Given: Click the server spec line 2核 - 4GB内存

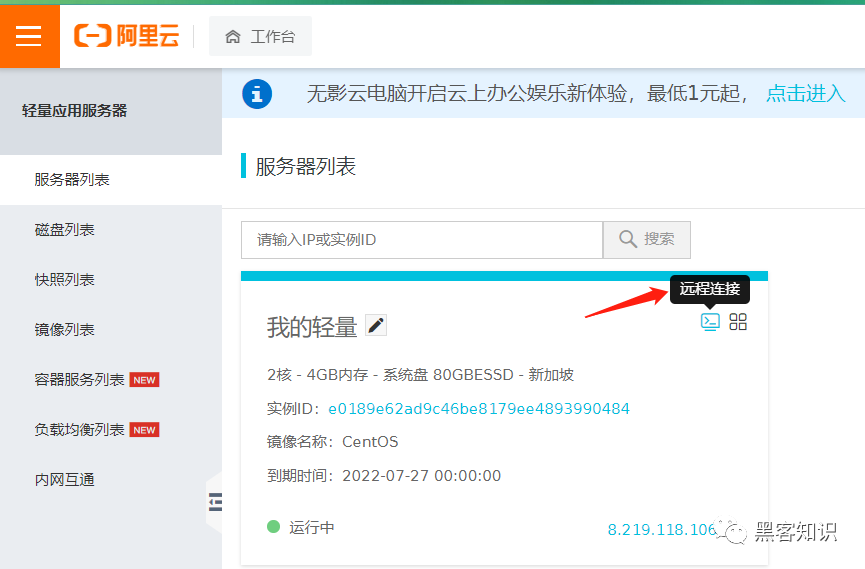Looking at the screenshot, I should tap(420, 375).
